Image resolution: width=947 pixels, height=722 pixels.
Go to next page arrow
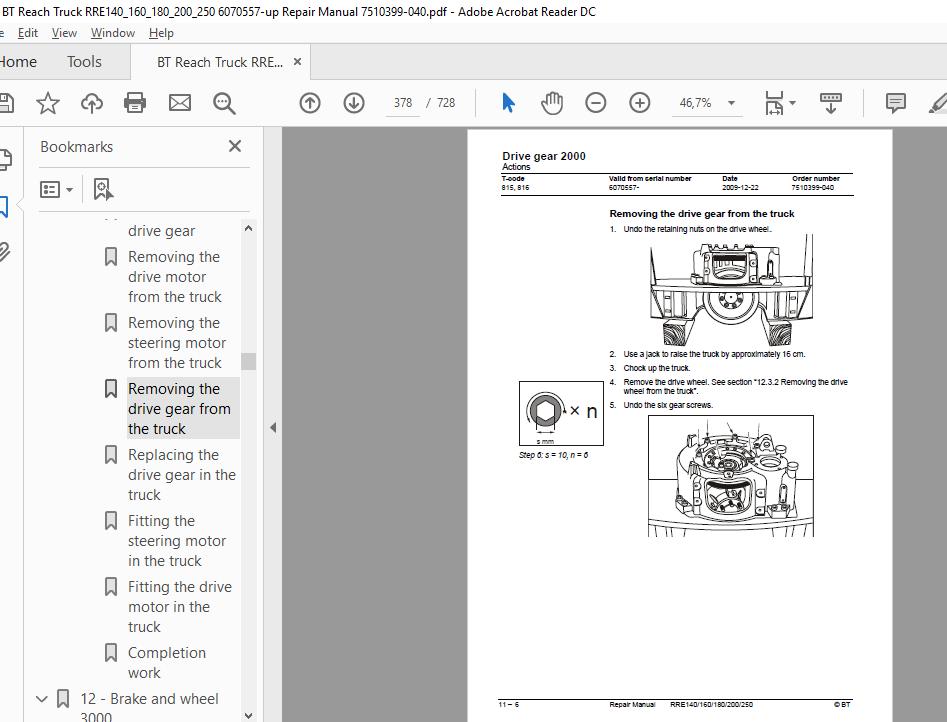click(354, 103)
